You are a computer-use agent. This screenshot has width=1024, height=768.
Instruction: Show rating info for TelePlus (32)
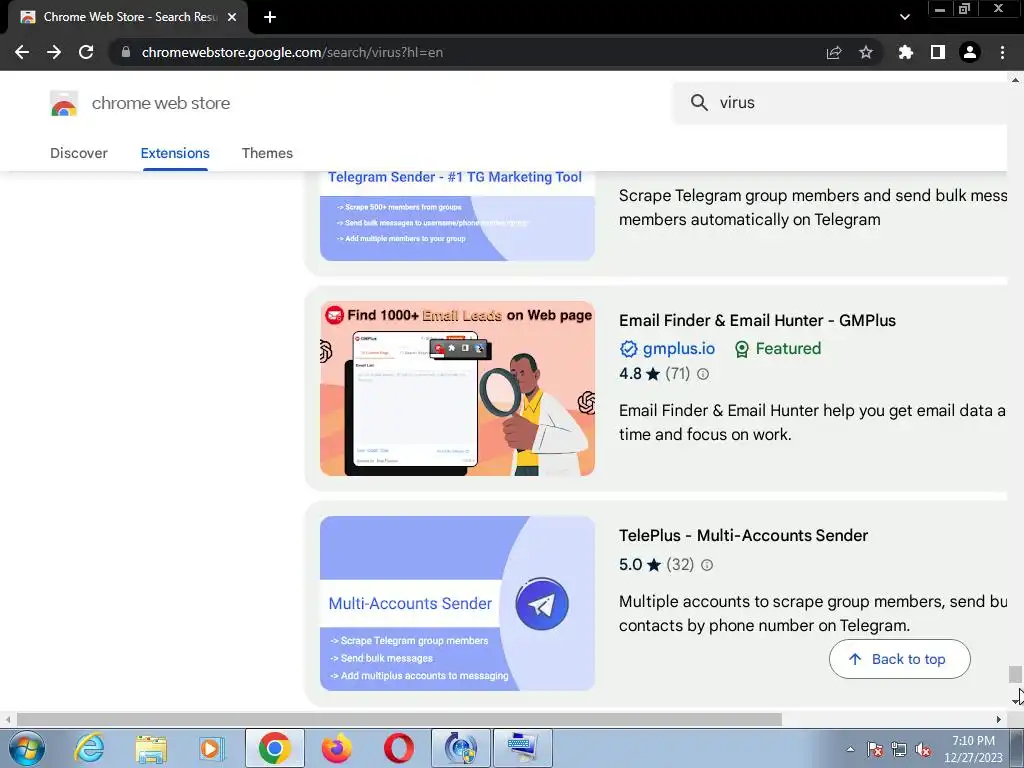(x=707, y=565)
